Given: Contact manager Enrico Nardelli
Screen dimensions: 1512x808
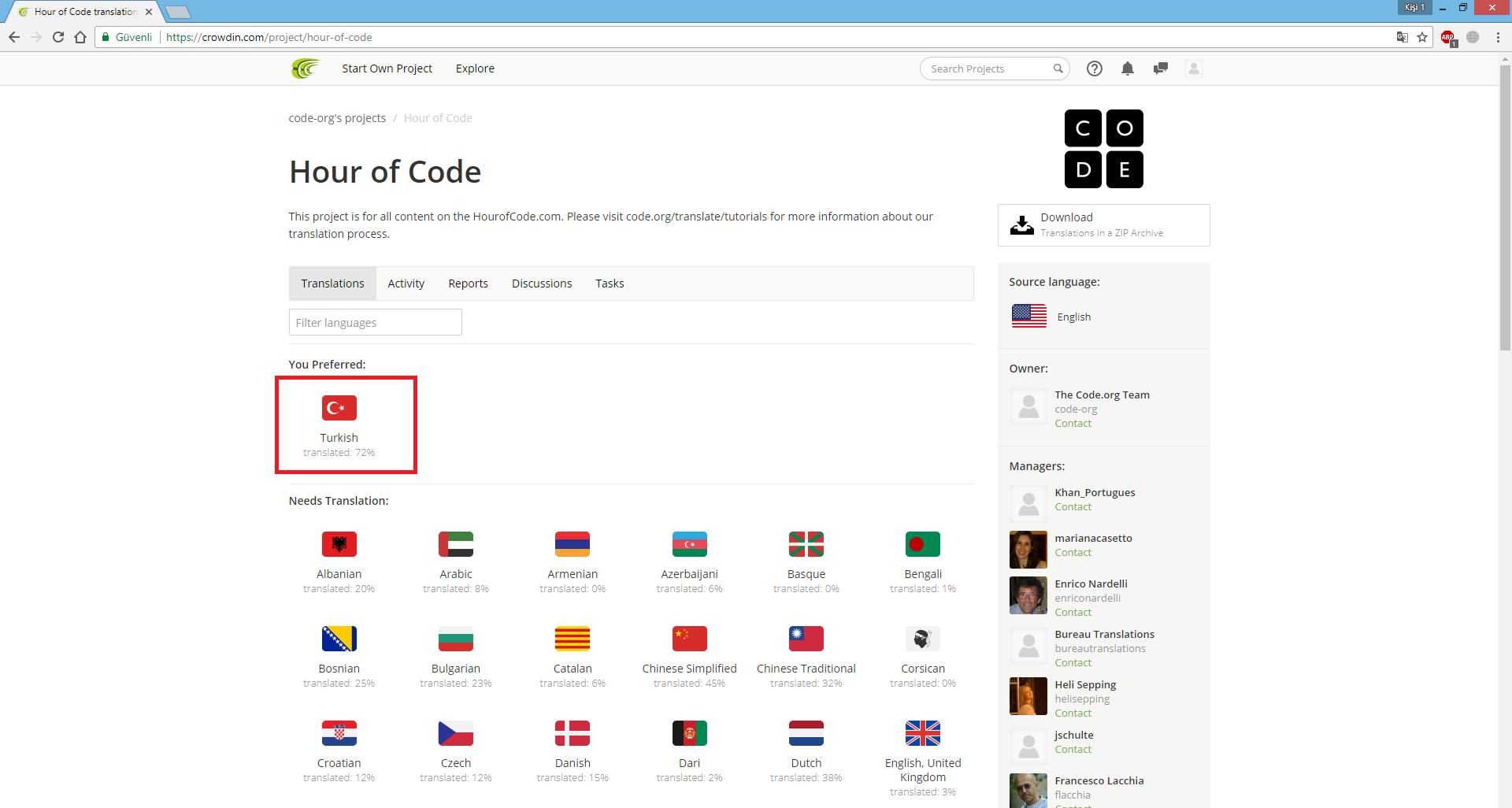Looking at the screenshot, I should click(x=1073, y=613).
